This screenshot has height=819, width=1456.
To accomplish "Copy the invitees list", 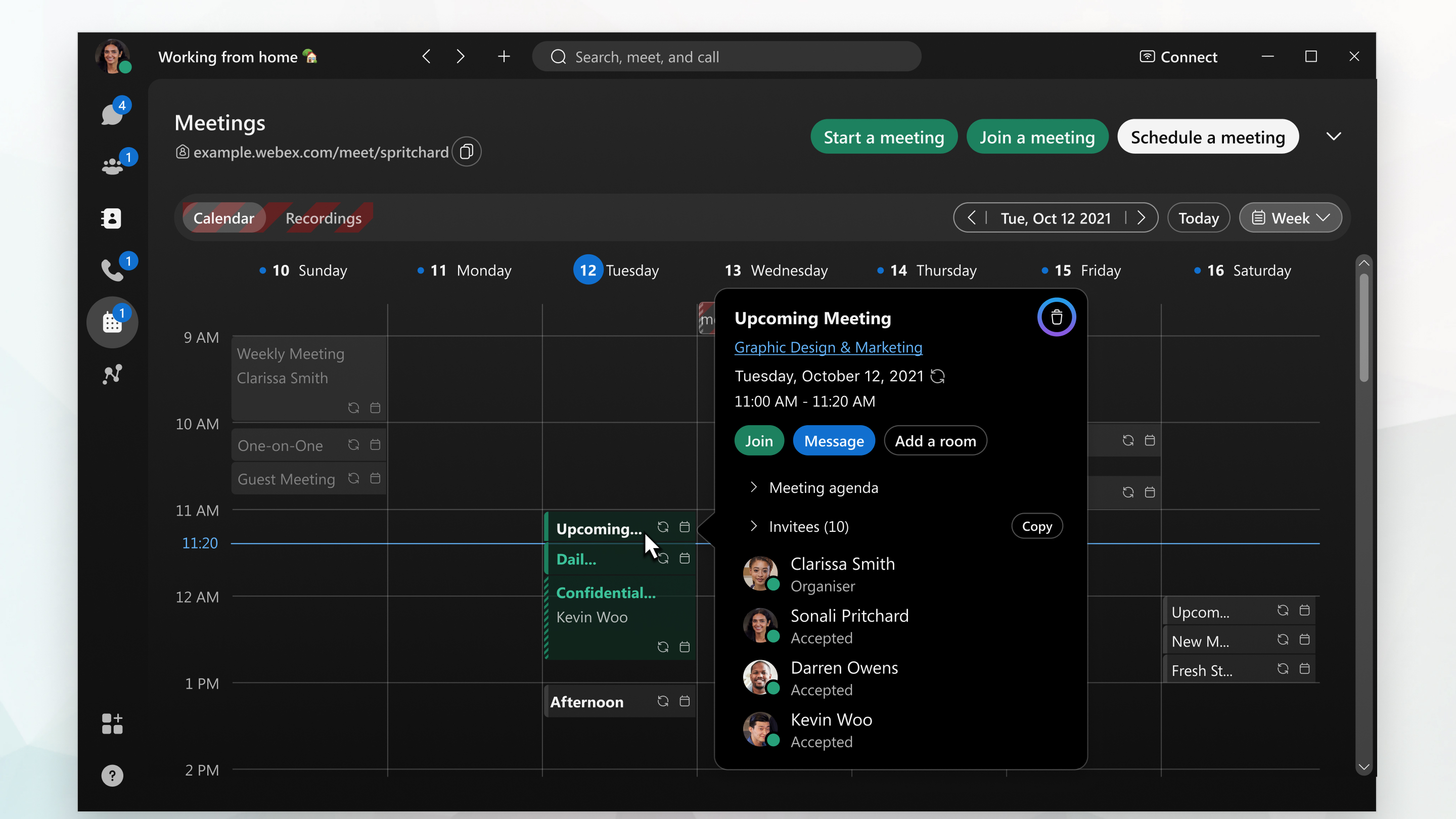I will point(1037,525).
